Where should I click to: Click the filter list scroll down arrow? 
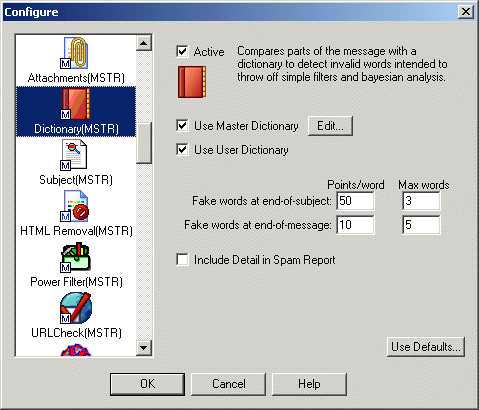tap(144, 348)
